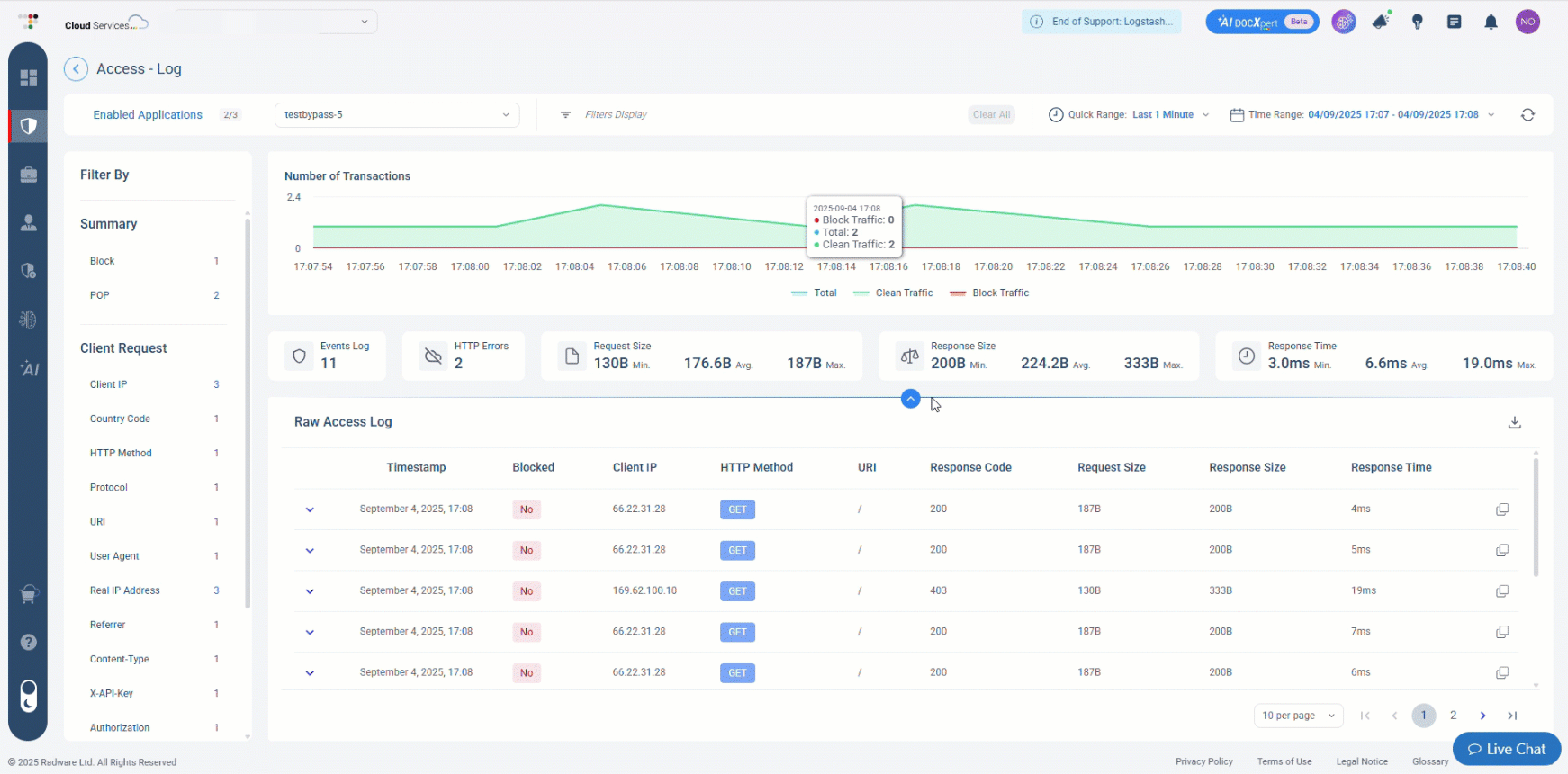The image size is (1568, 774).
Task: Go to page 2 of results
Action: tap(1453, 715)
